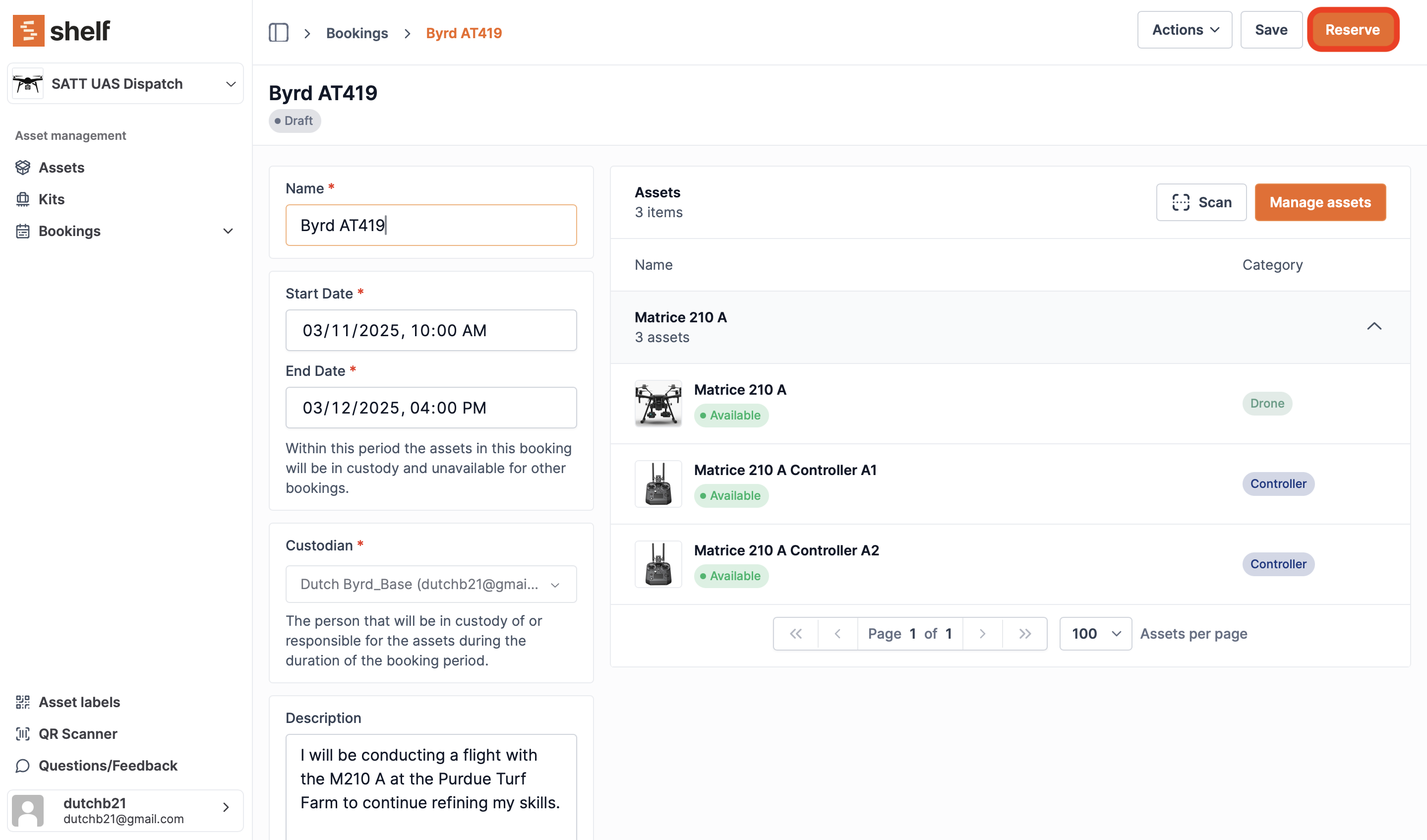Click the Scan assets button

[x=1200, y=202]
